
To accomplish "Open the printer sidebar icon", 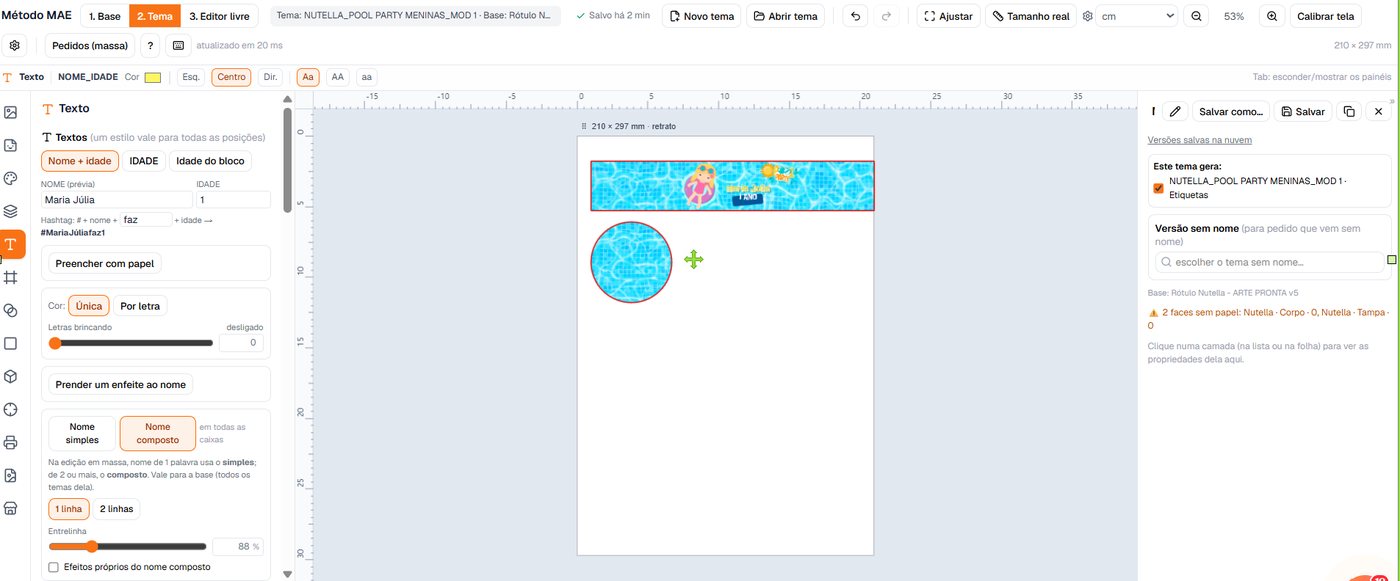I will point(11,442).
